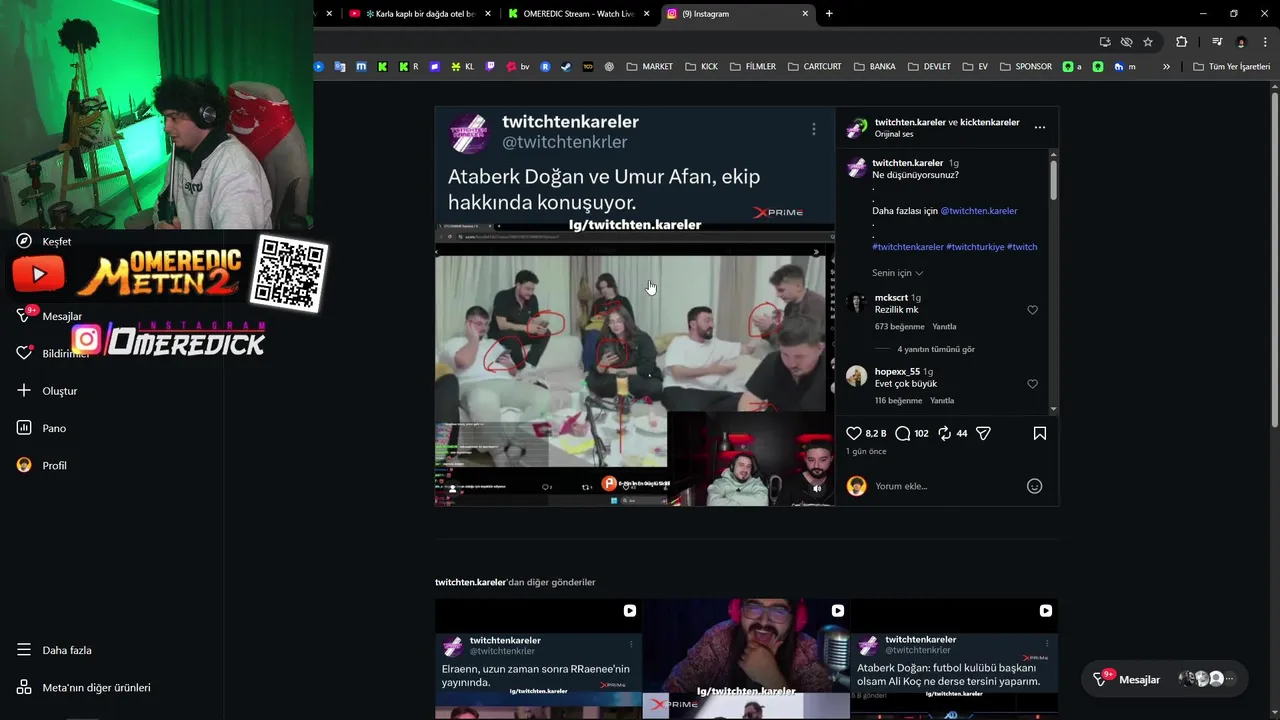Reply to hopexx_55's comment via Yanıtla
This screenshot has height=720, width=1280.
click(942, 401)
